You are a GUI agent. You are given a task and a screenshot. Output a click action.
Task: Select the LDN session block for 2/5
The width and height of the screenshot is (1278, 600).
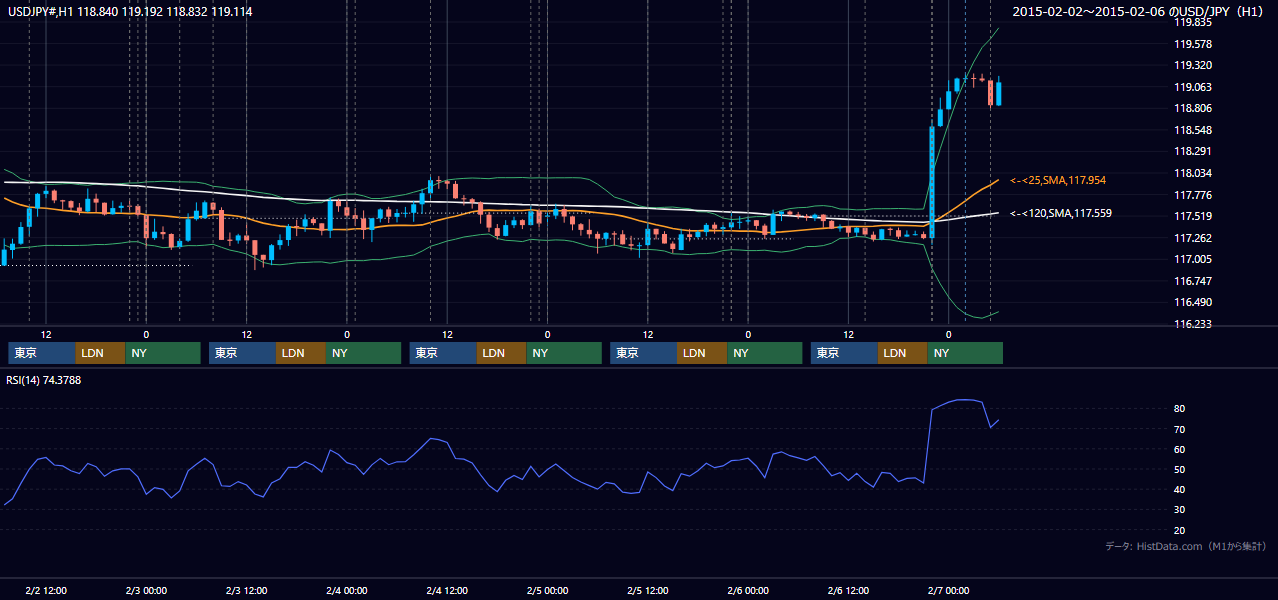(x=702, y=353)
